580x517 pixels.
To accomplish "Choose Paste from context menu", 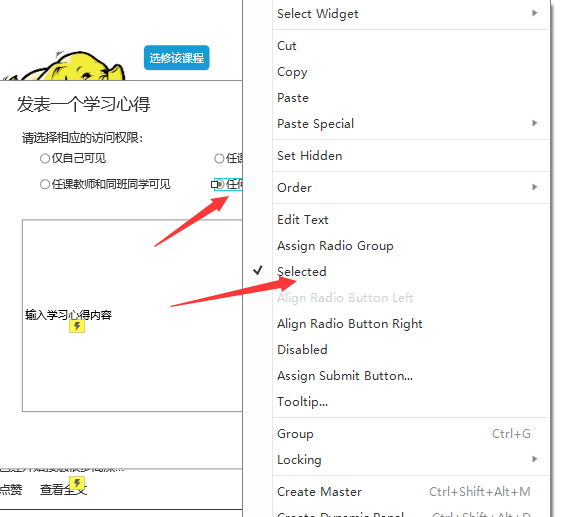I will (411, 98).
